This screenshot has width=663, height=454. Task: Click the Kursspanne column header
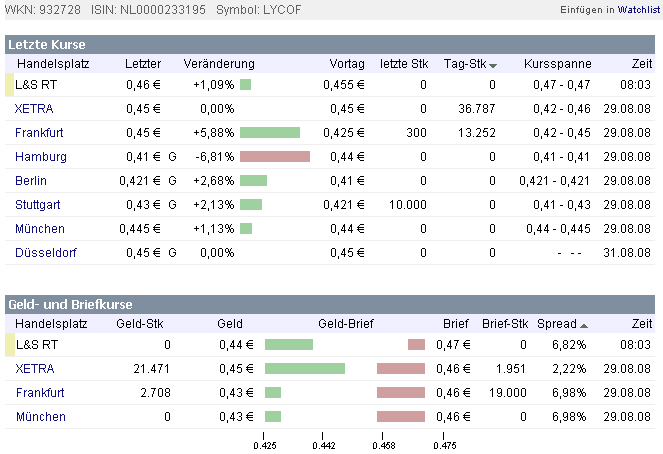557,64
